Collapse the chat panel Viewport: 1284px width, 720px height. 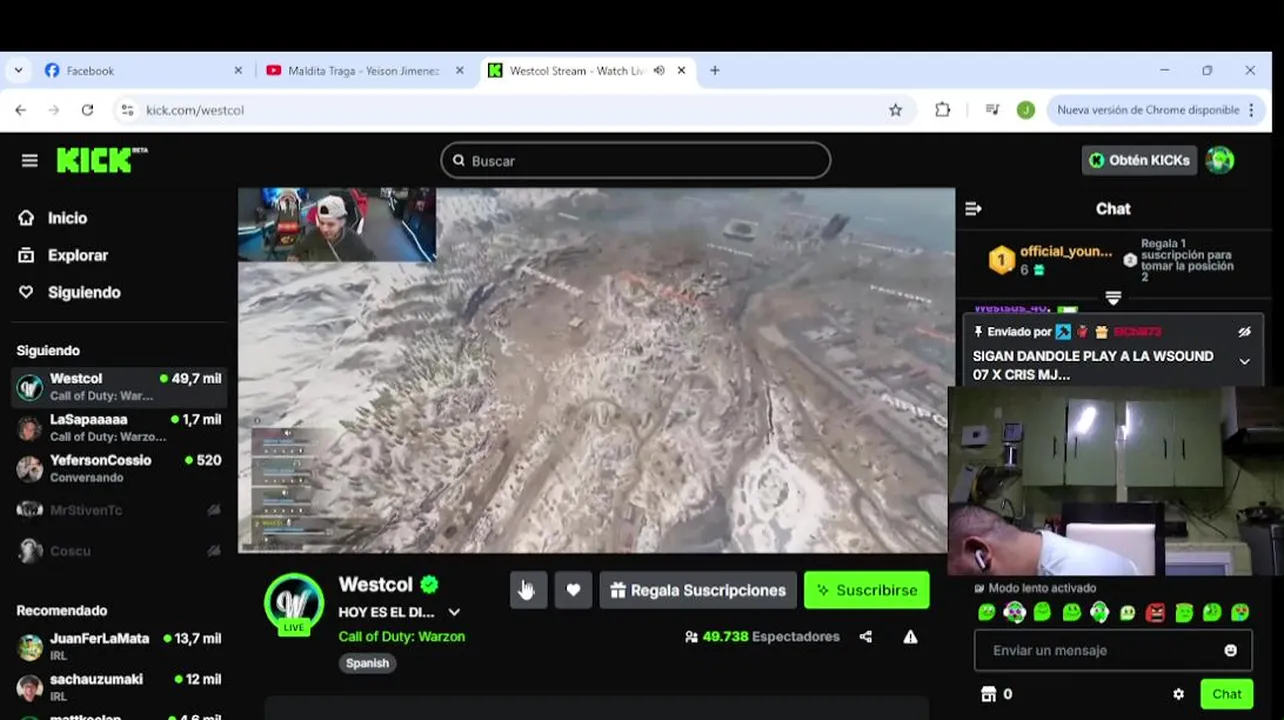973,209
